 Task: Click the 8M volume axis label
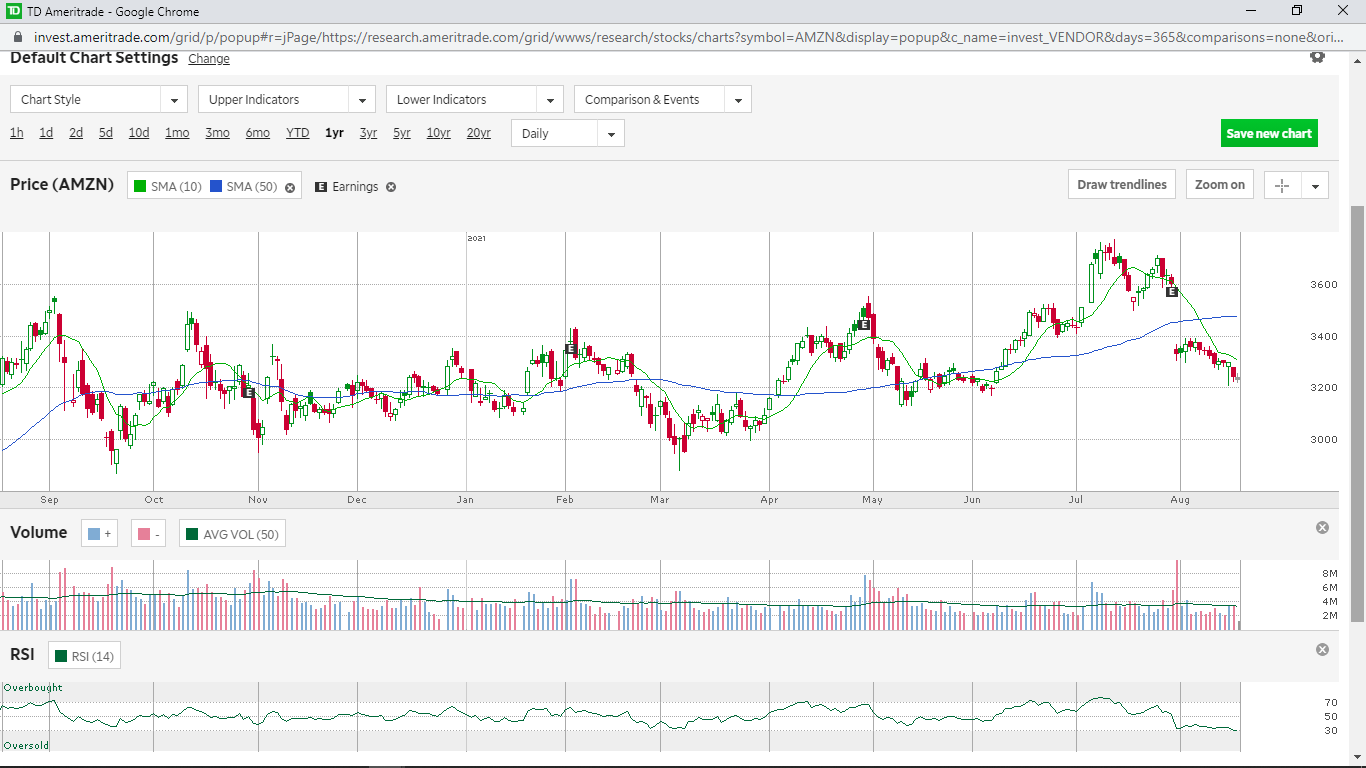1330,574
